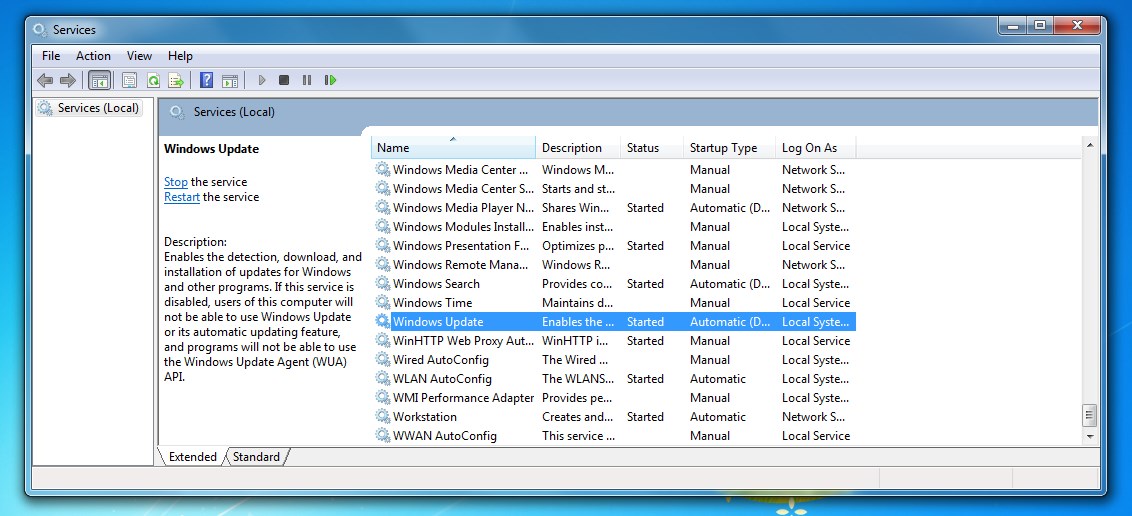Open Properties via toolbar icon
1132x516 pixels.
tap(129, 80)
